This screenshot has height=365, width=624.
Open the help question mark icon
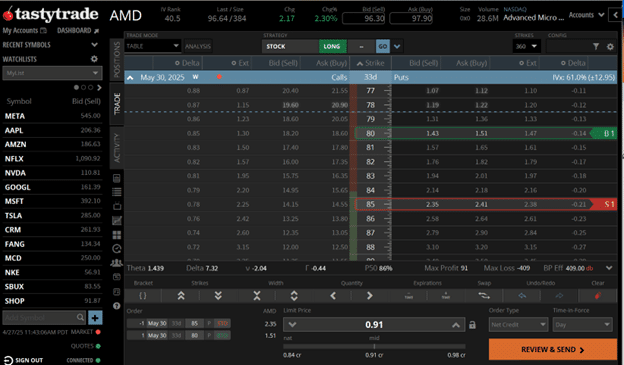pos(117,306)
